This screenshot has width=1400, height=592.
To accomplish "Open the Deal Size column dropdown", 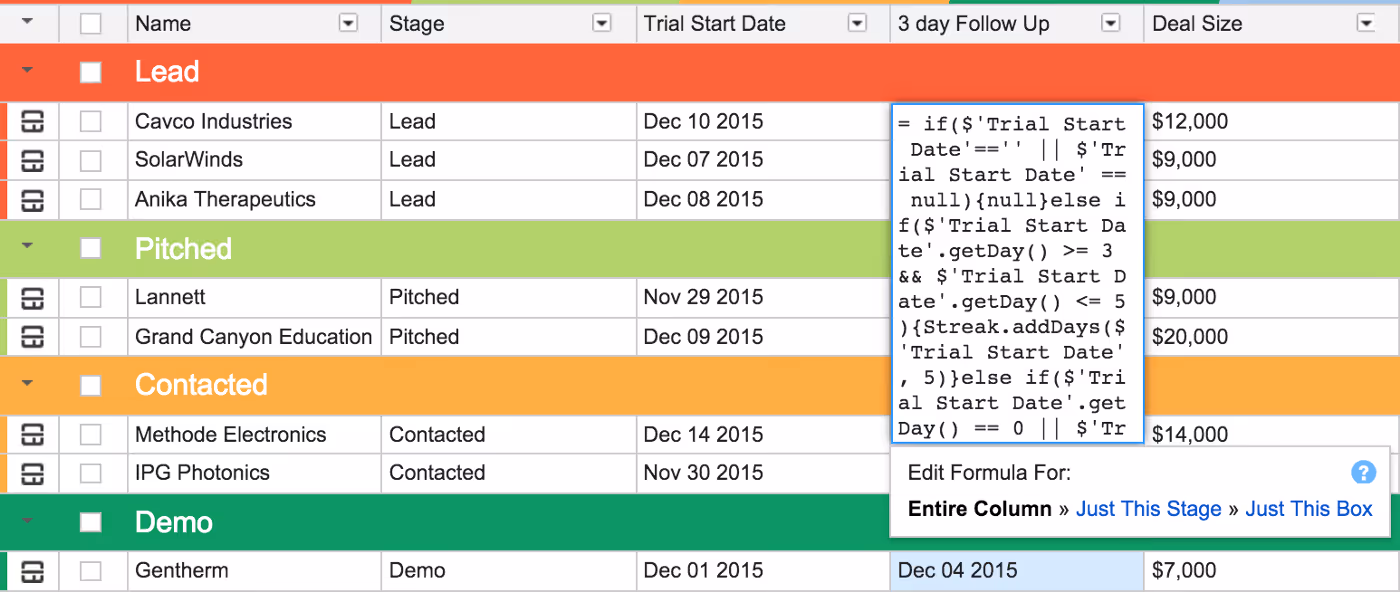I will point(1366,23).
